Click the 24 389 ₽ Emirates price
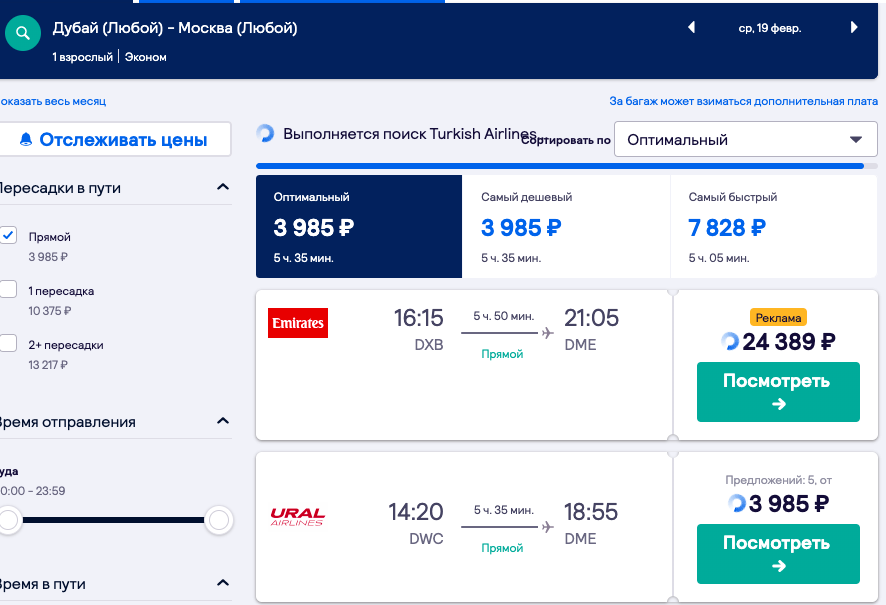Screen dimensions: 886x605 coord(789,342)
